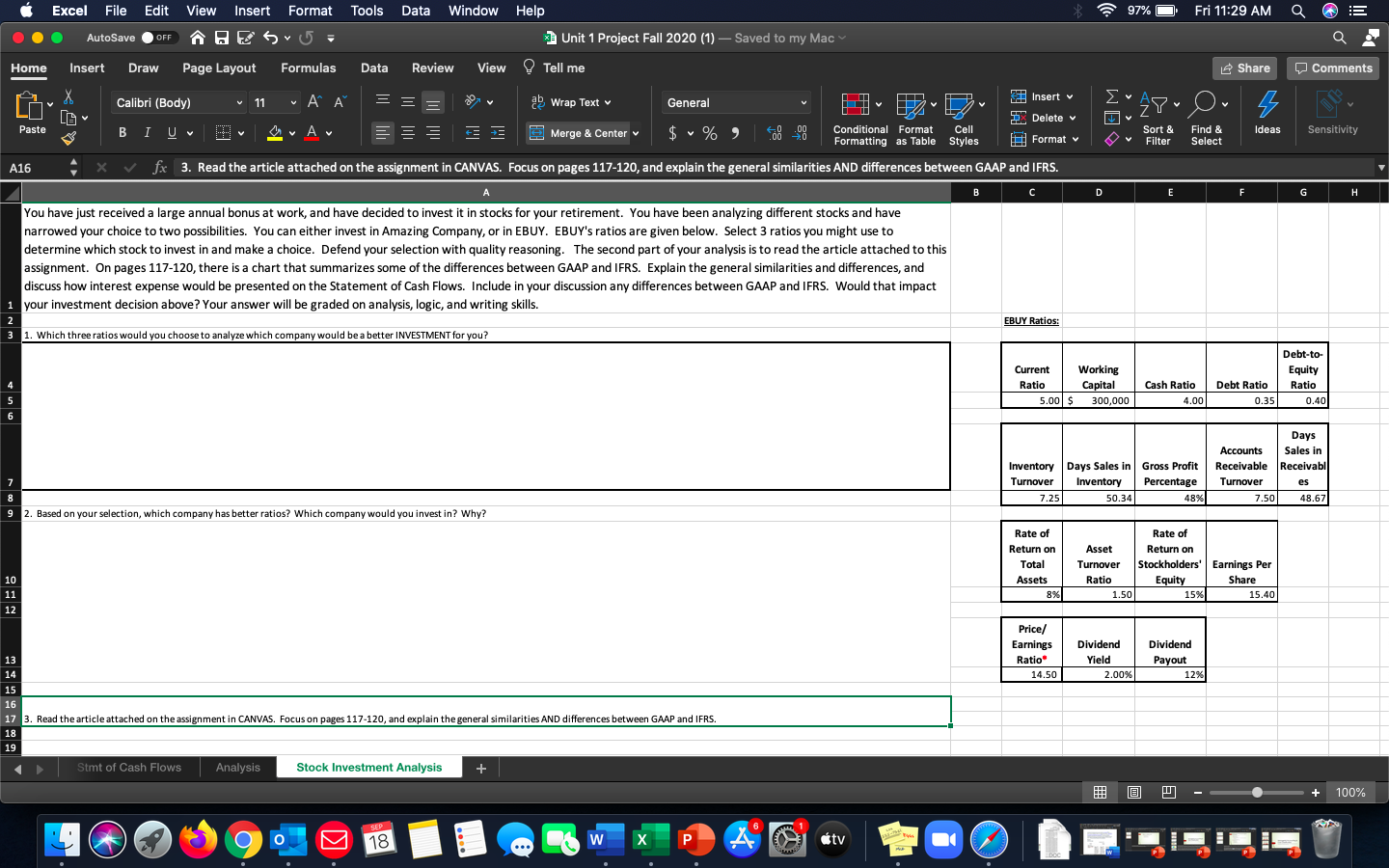The height and width of the screenshot is (868, 1389).
Task: Click the Undo arrow icon
Action: [270, 38]
